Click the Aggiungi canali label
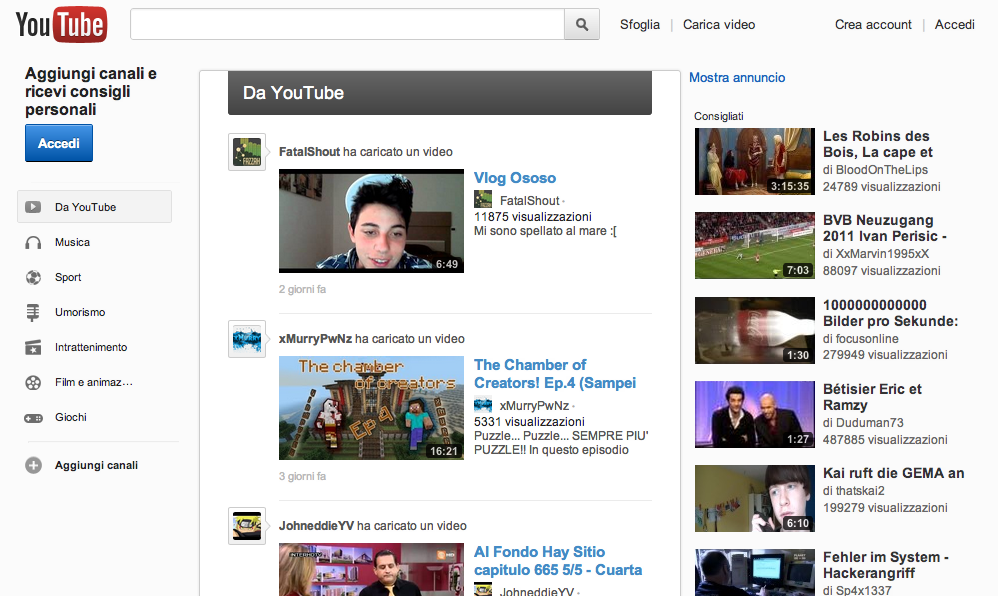 96,465
